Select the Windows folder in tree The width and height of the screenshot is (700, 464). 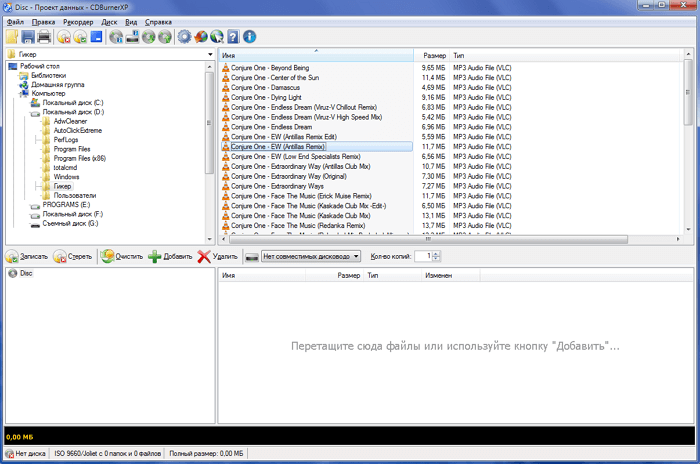pyautogui.click(x=66, y=176)
